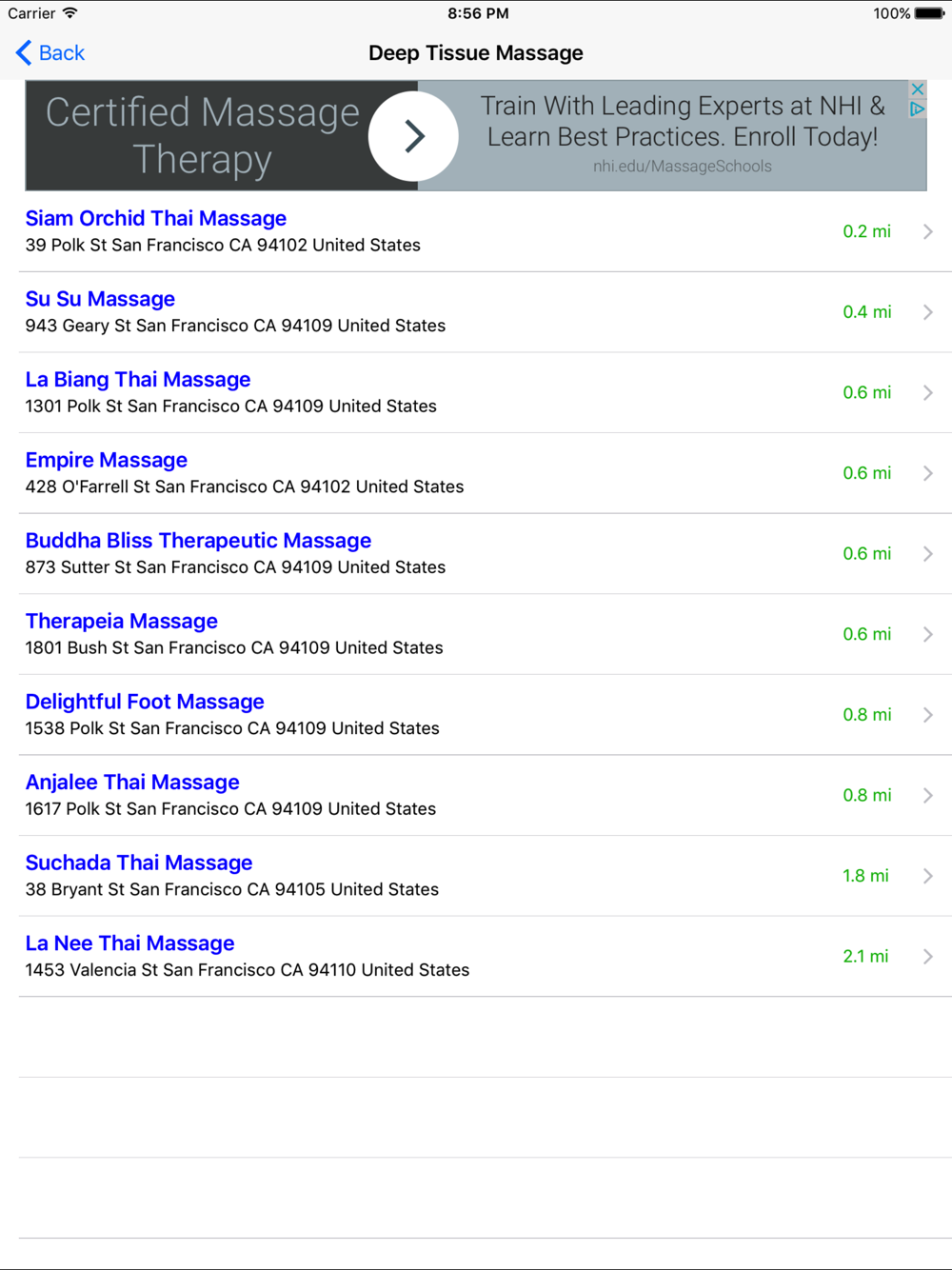The width and height of the screenshot is (952, 1270).
Task: Select address 873 Sutter St San Francisco
Action: click(235, 566)
